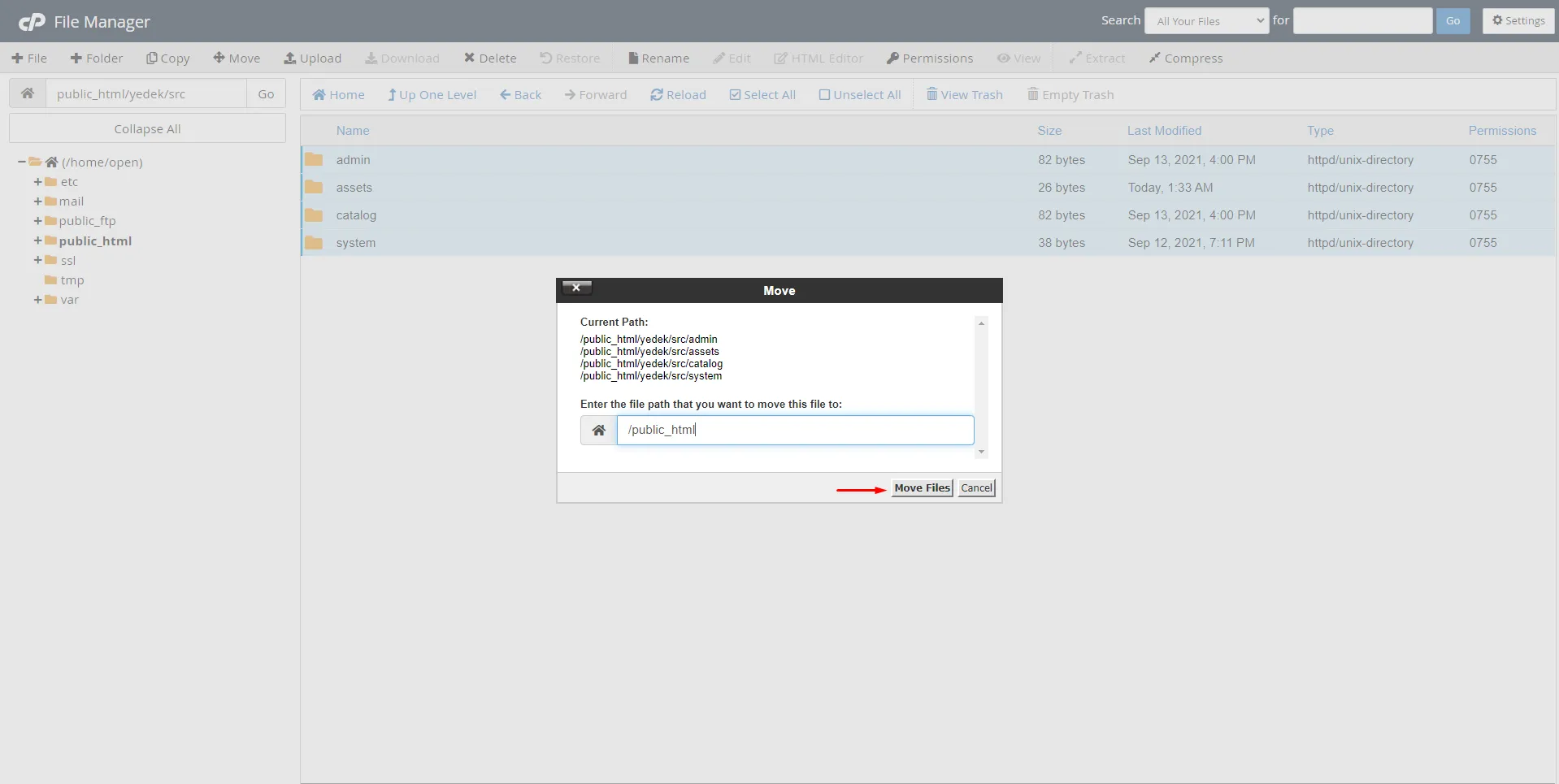Click the Rename file tool

click(658, 58)
